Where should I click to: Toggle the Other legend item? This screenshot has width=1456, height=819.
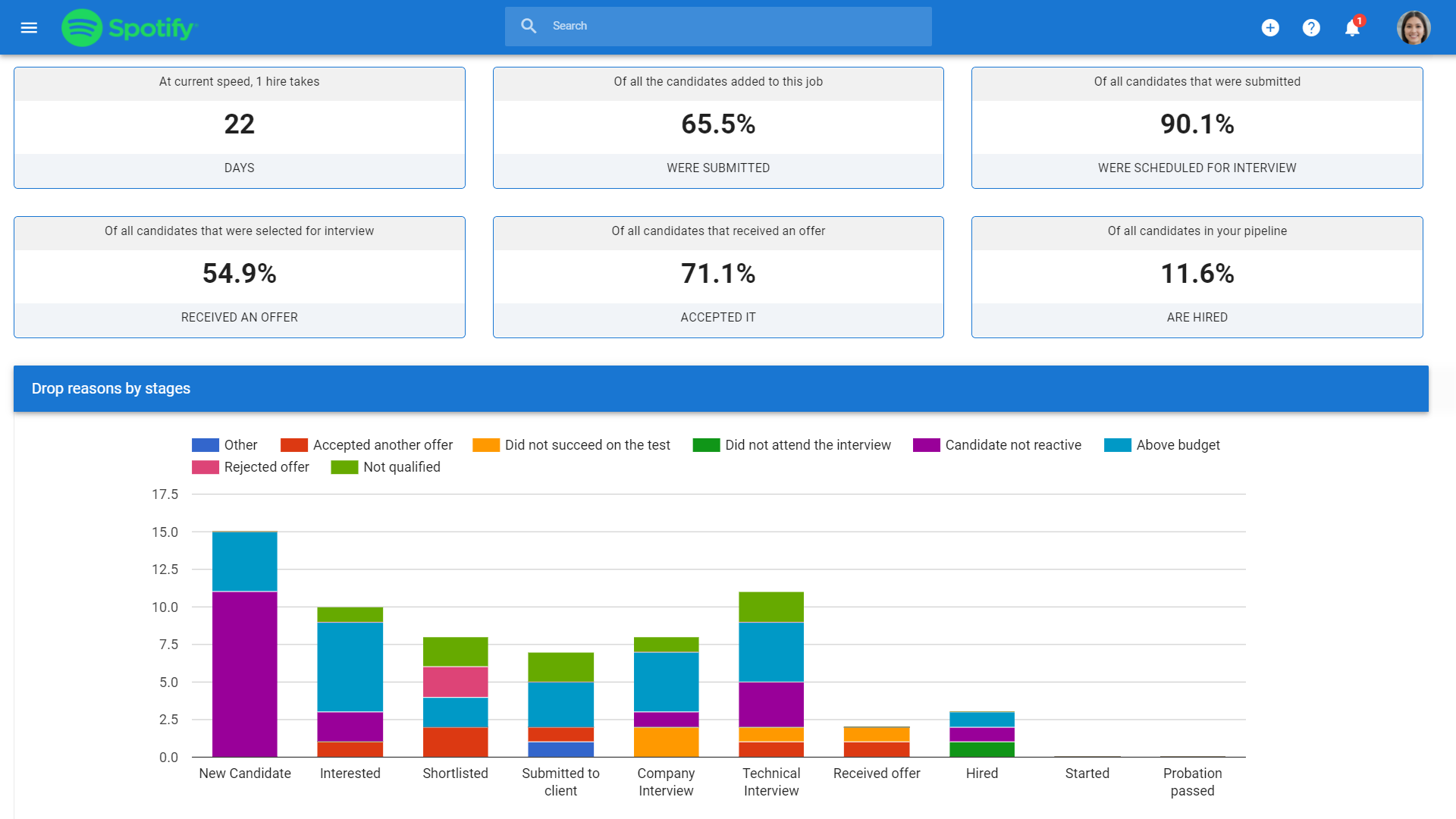click(x=224, y=445)
